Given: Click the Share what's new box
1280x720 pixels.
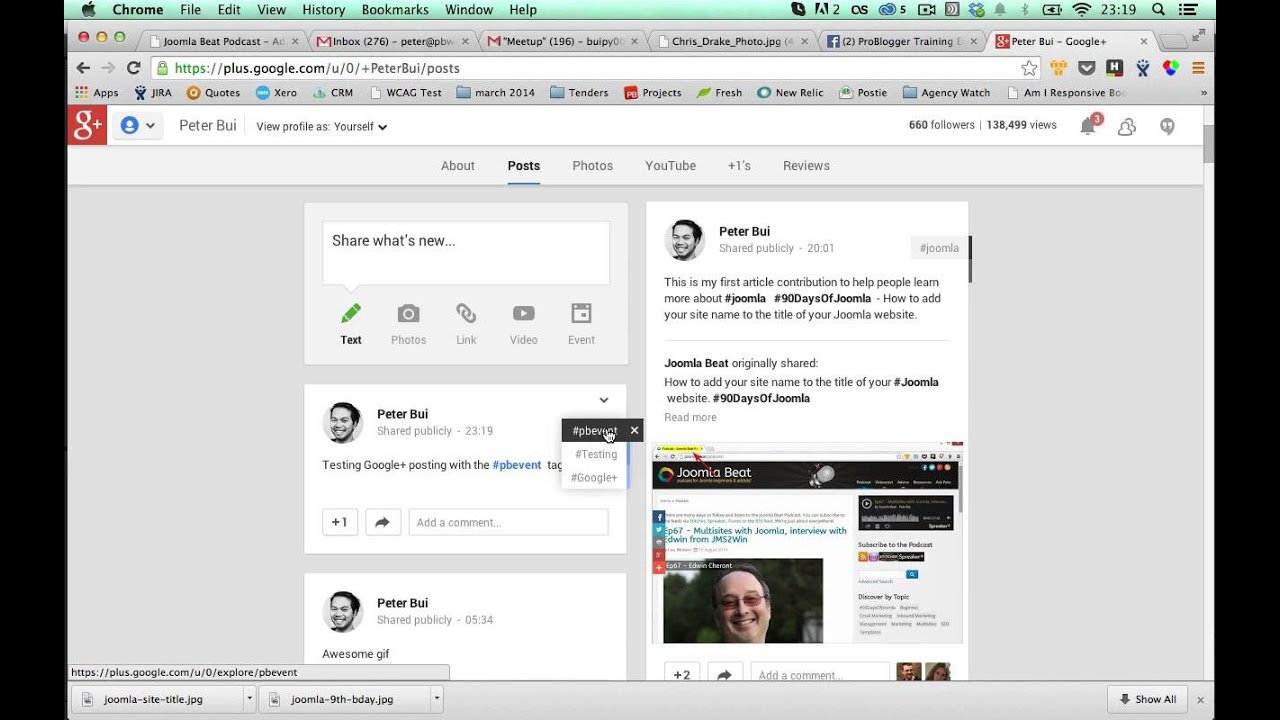Looking at the screenshot, I should (466, 252).
